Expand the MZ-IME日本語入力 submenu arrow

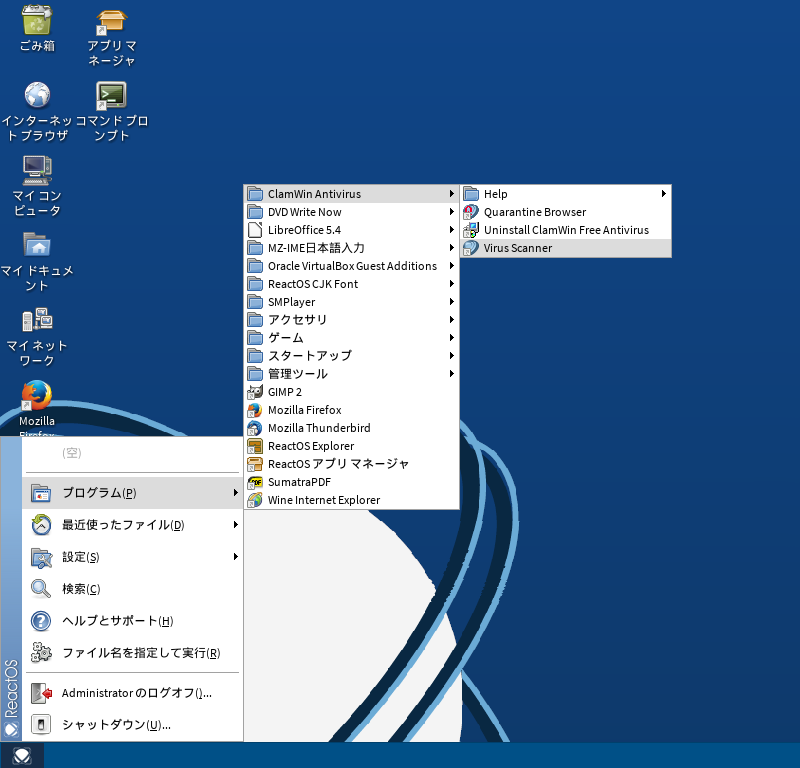click(x=452, y=247)
